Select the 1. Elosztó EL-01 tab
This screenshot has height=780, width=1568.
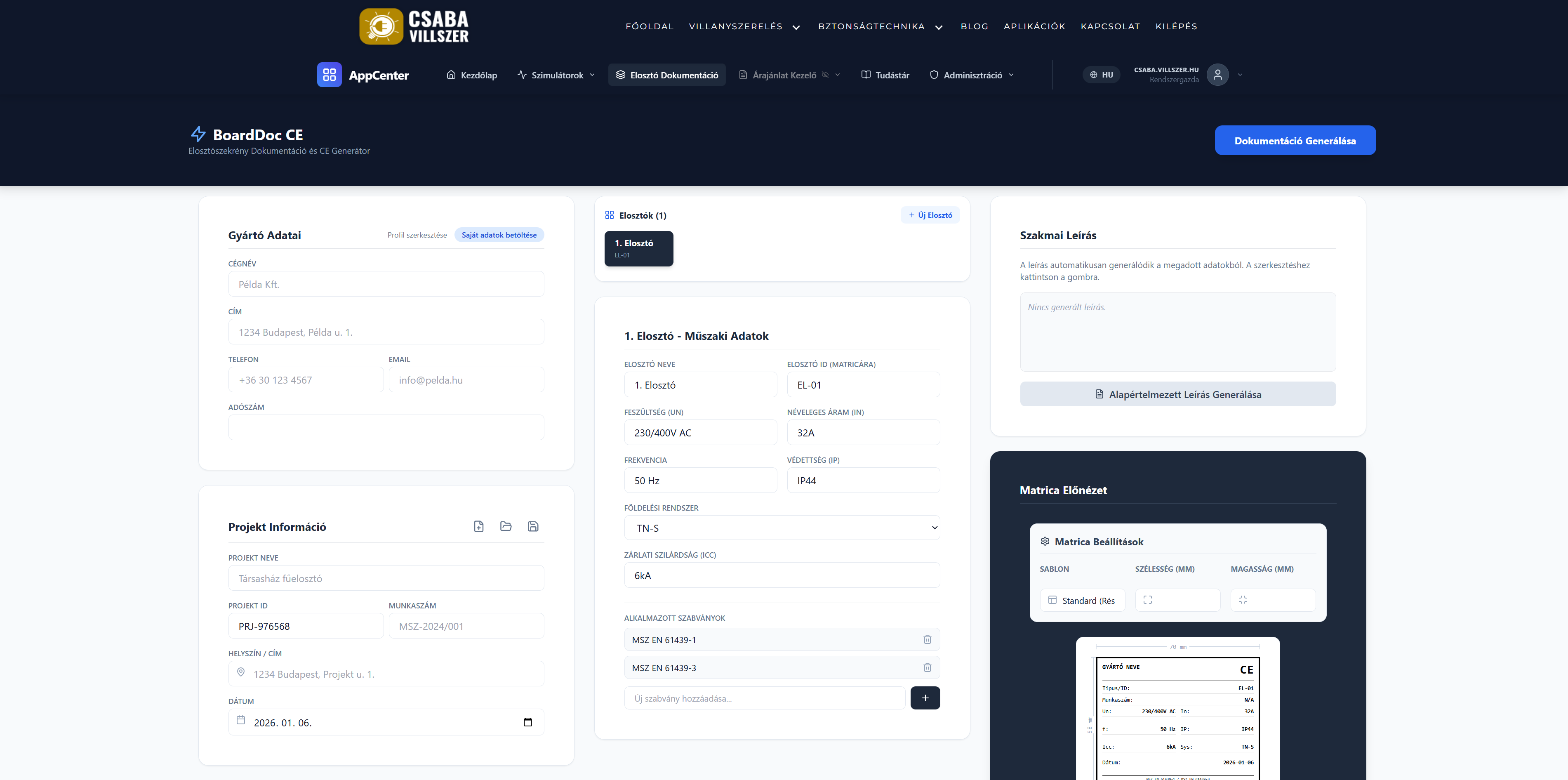[x=638, y=248]
